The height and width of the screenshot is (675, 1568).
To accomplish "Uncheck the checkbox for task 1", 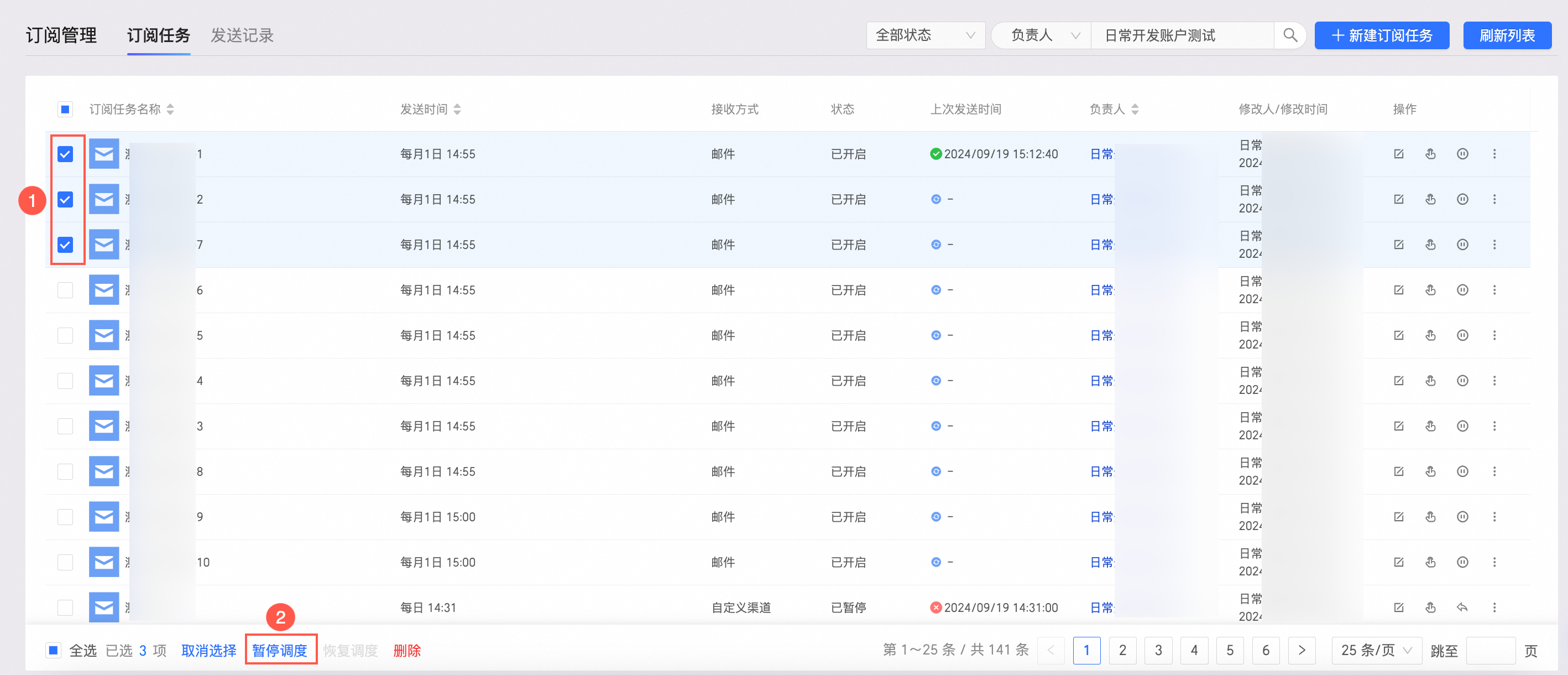I will pos(65,154).
